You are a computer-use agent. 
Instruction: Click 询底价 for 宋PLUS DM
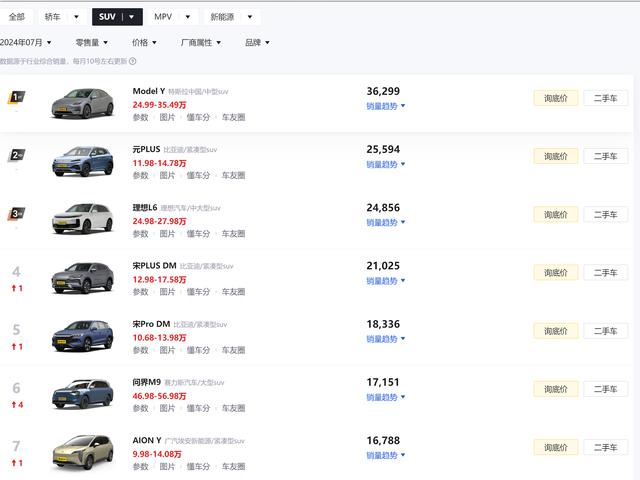pyautogui.click(x=556, y=272)
